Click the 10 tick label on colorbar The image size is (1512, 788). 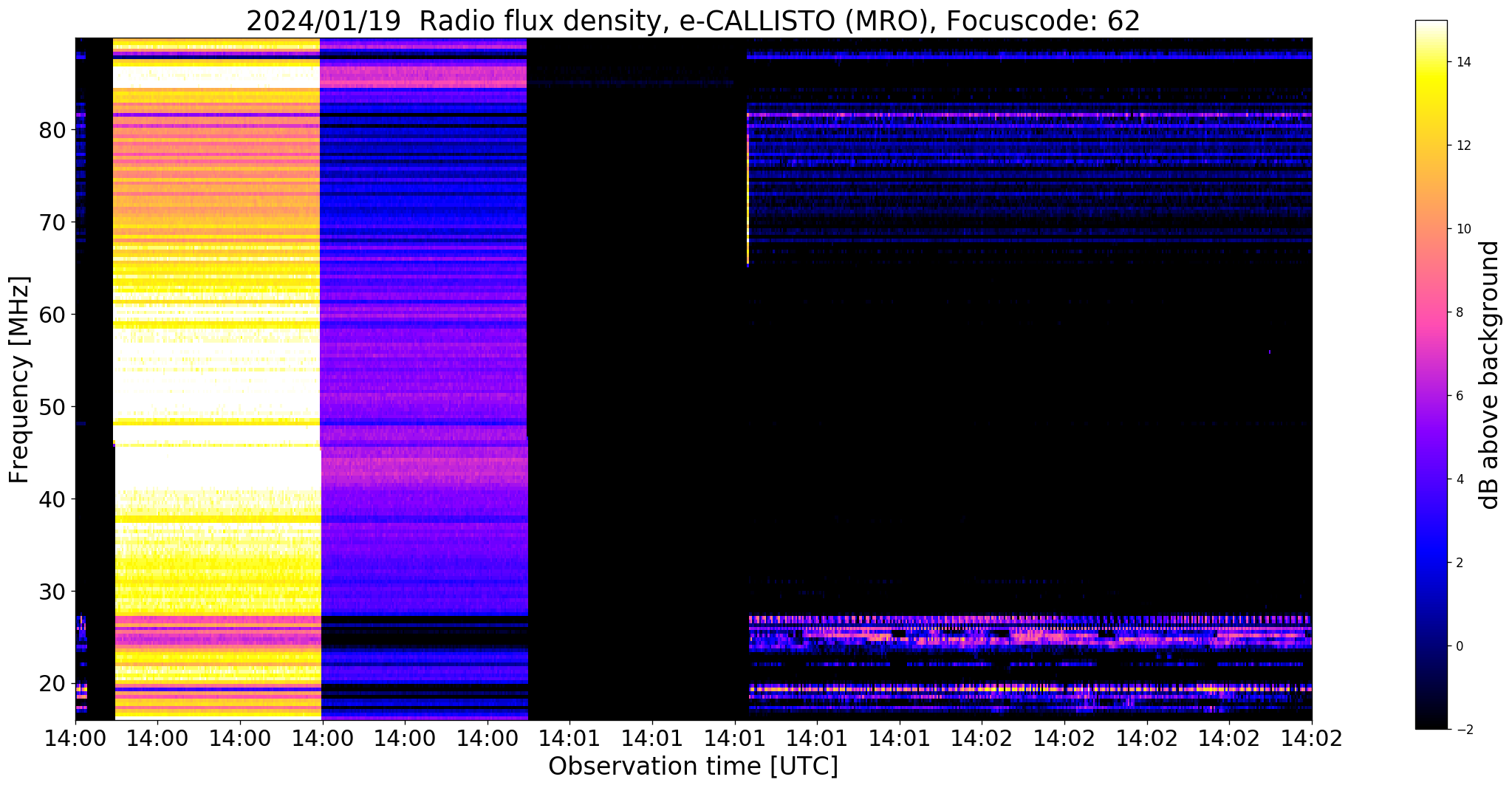click(1463, 230)
